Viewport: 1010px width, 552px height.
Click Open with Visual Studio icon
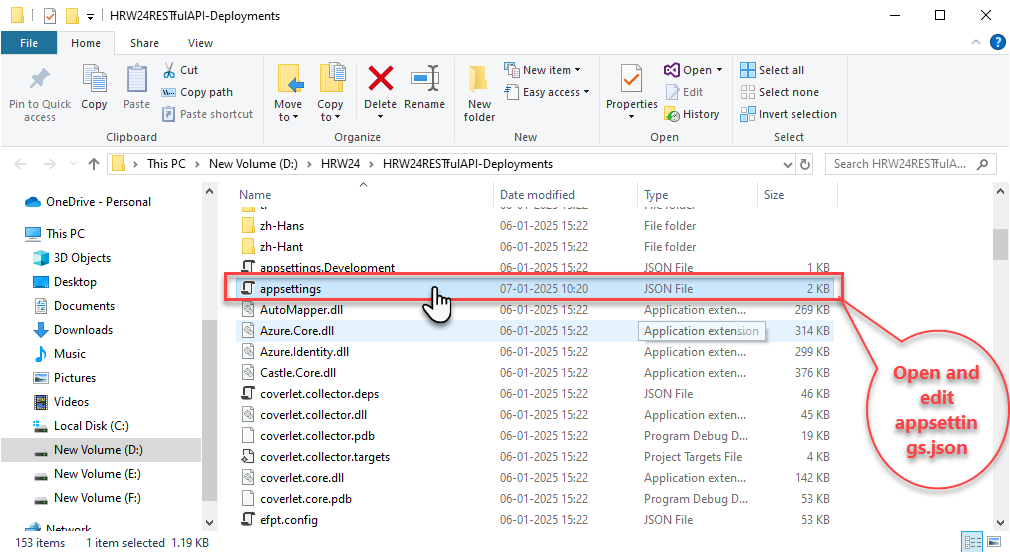pos(672,70)
